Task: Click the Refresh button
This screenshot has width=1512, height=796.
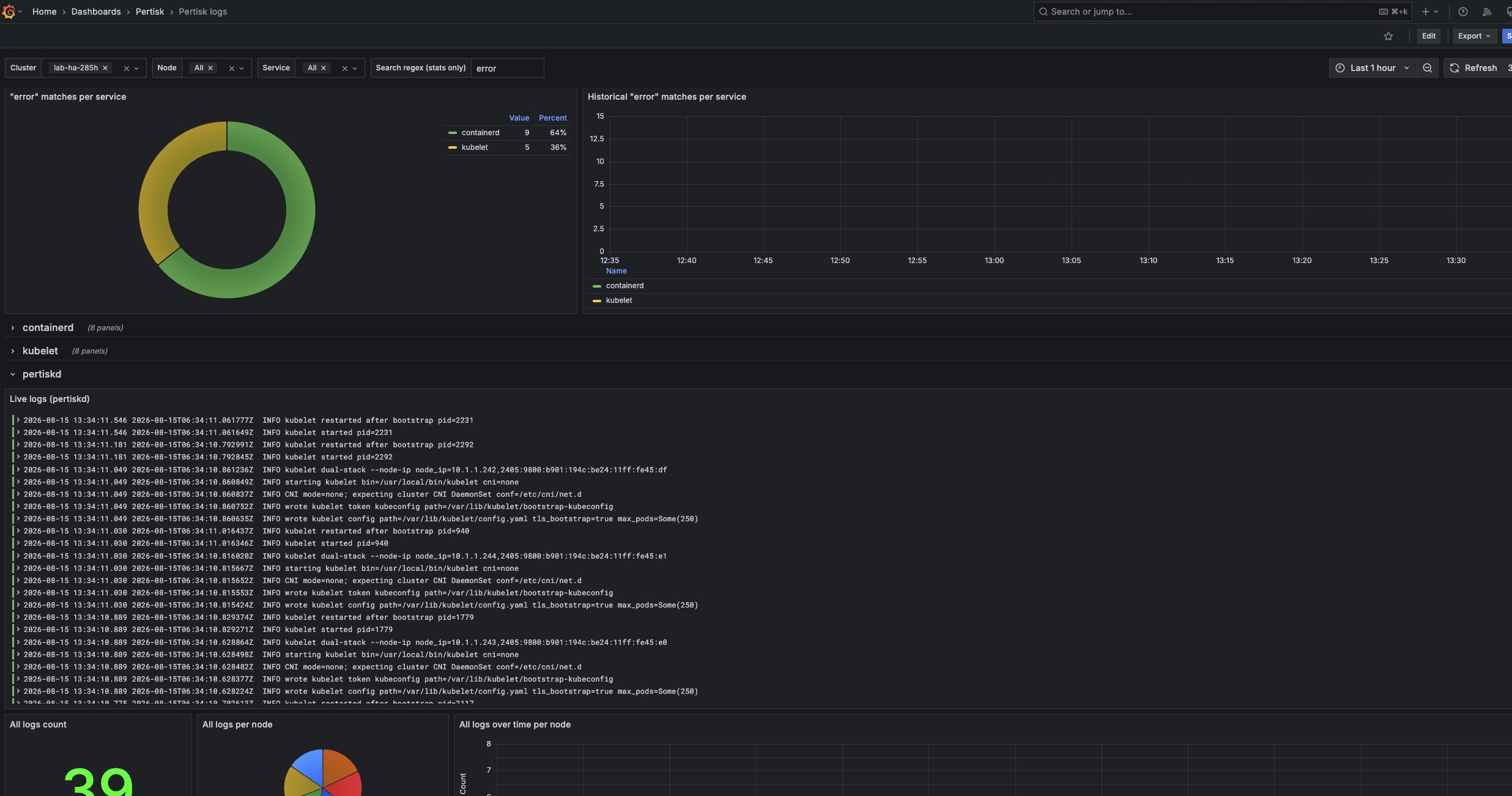Action: click(x=1473, y=68)
